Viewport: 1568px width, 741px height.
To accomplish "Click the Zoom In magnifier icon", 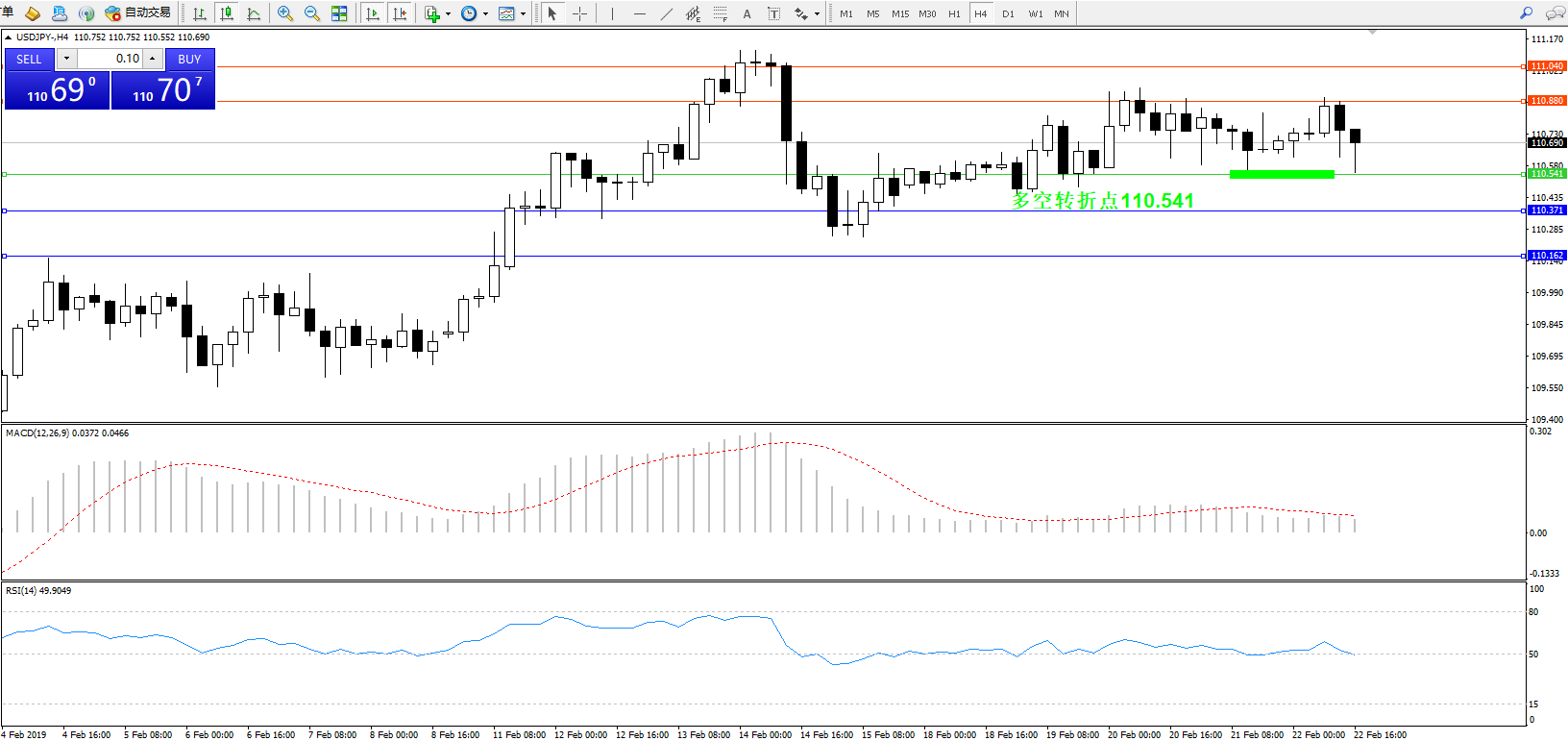I will (285, 13).
